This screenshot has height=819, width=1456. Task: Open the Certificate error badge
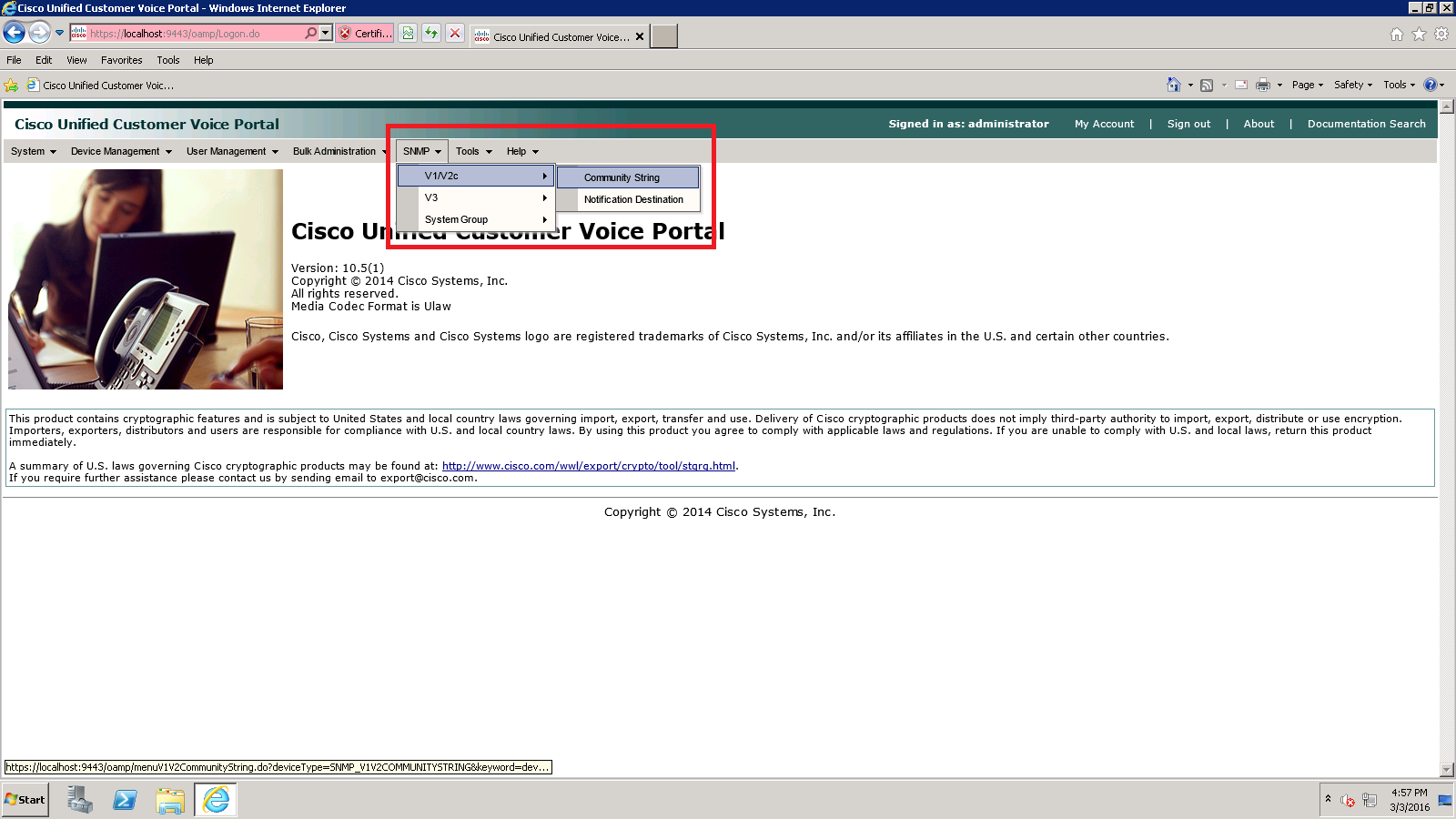click(365, 34)
